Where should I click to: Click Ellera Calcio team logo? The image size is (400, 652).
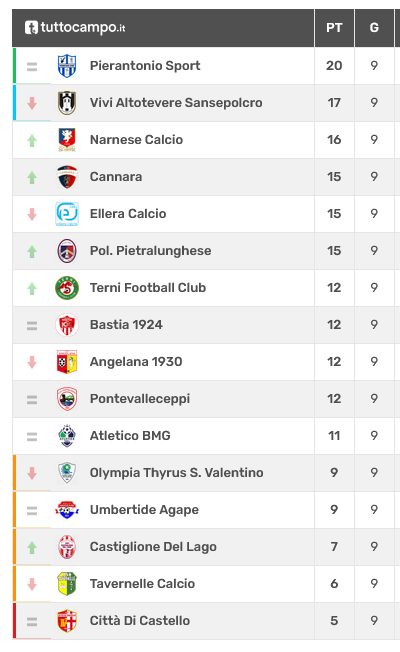[x=67, y=214]
